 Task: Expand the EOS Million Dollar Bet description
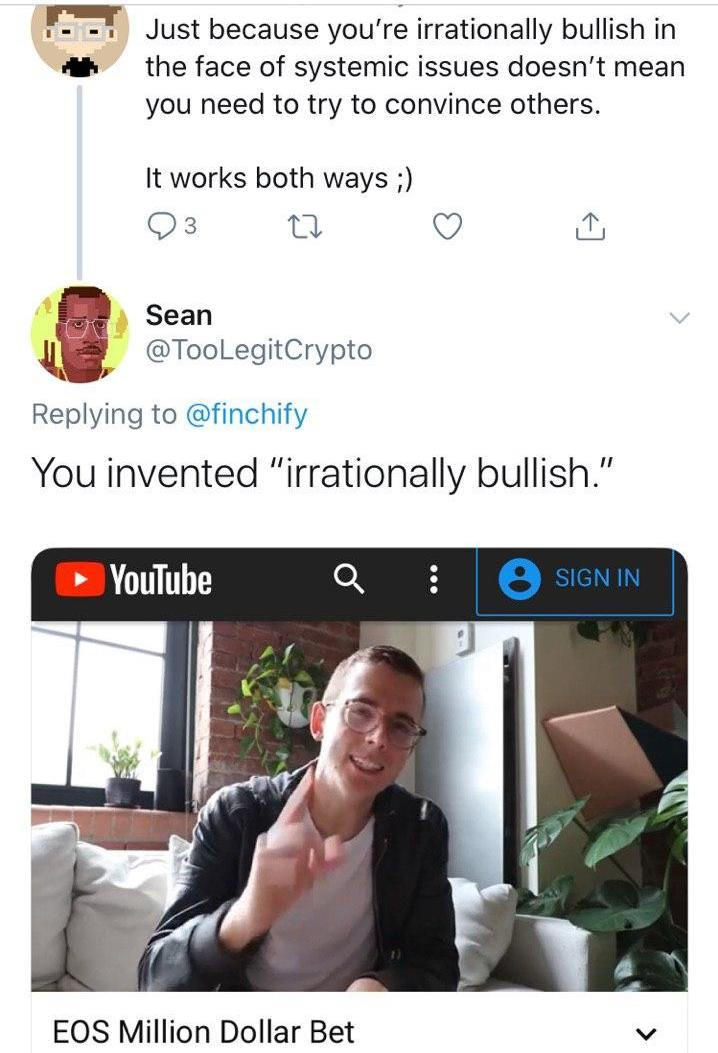pyautogui.click(x=646, y=1033)
